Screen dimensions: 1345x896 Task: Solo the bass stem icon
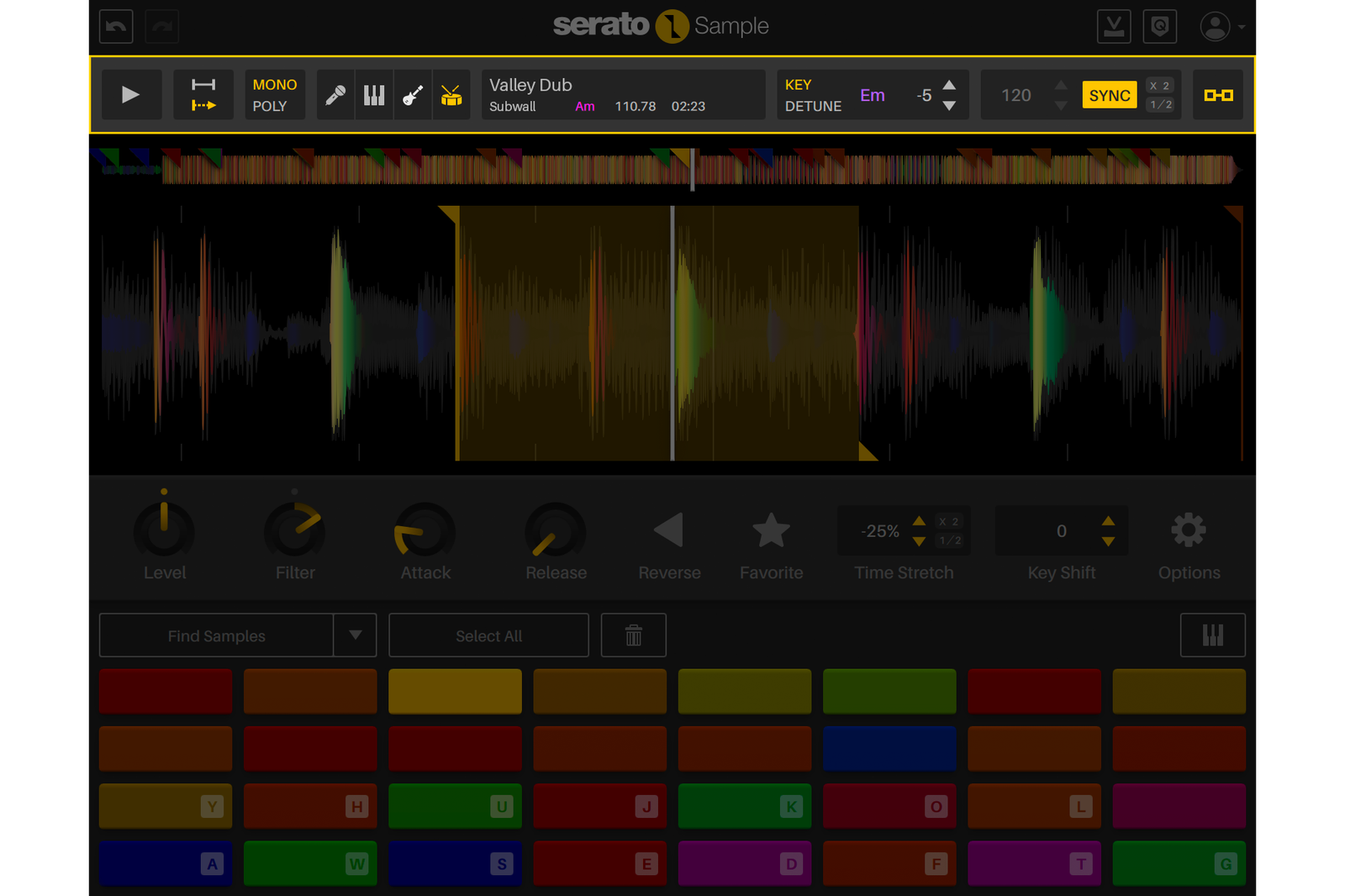[x=413, y=95]
